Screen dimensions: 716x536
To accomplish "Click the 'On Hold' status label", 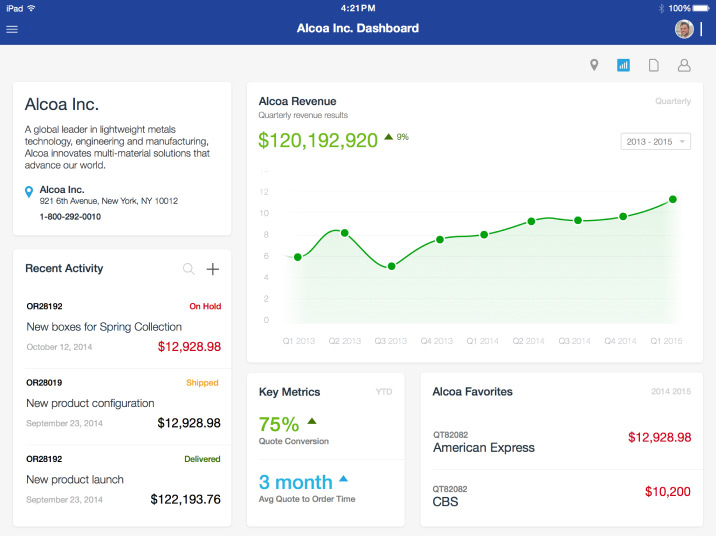I will click(x=205, y=306).
